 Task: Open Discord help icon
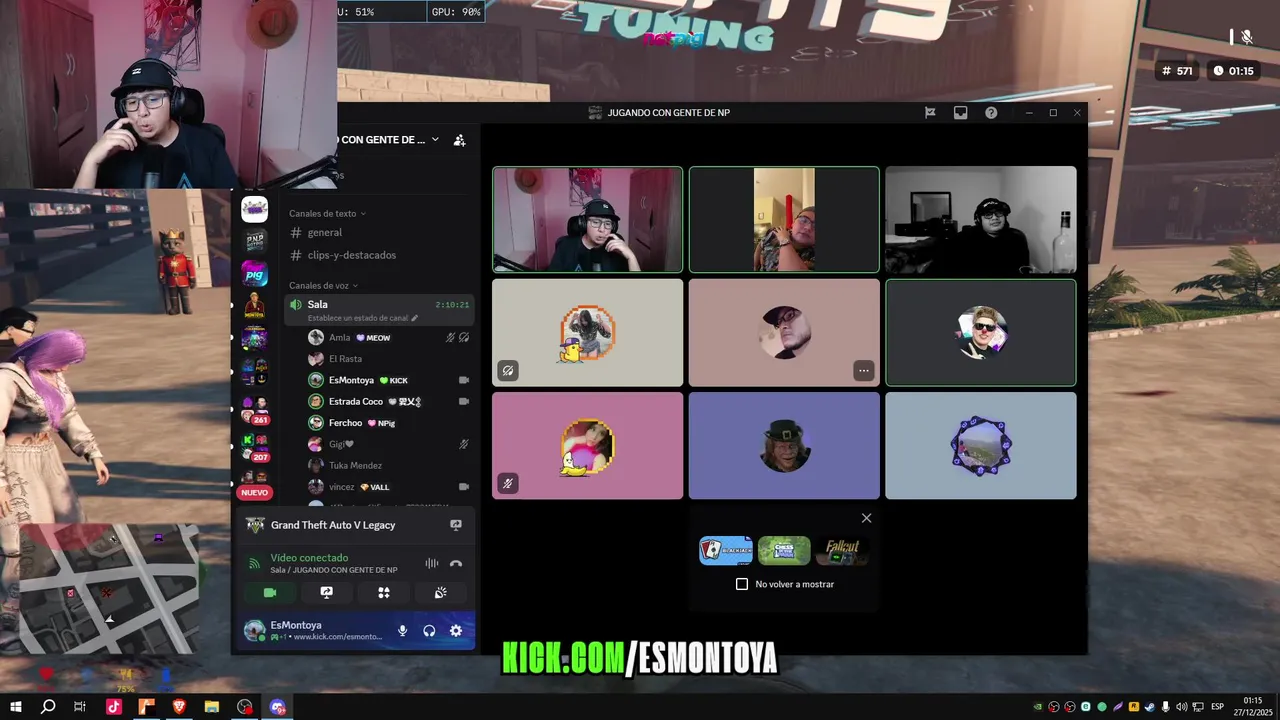pos(991,113)
